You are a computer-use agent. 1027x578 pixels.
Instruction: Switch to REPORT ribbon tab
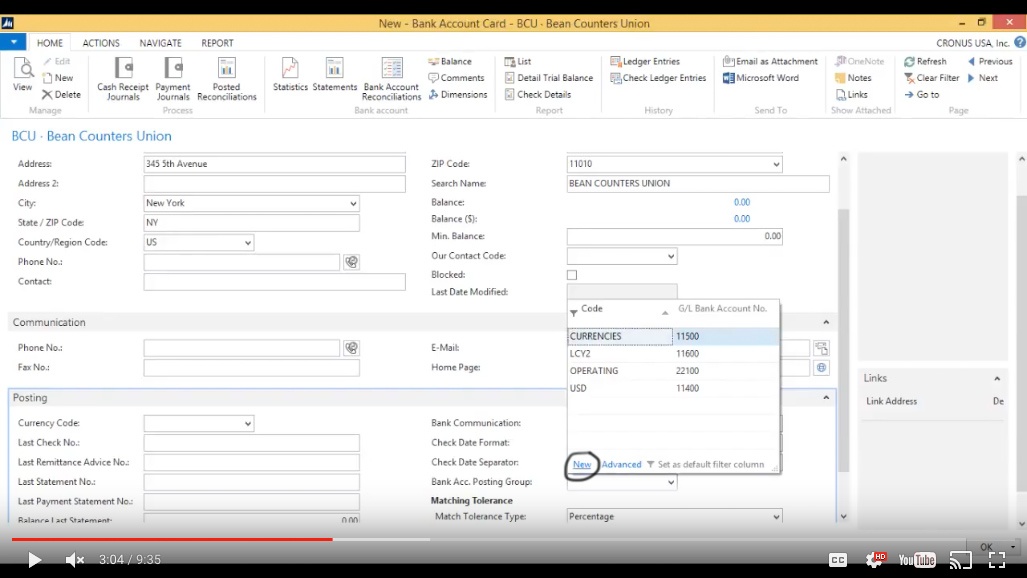click(x=217, y=43)
